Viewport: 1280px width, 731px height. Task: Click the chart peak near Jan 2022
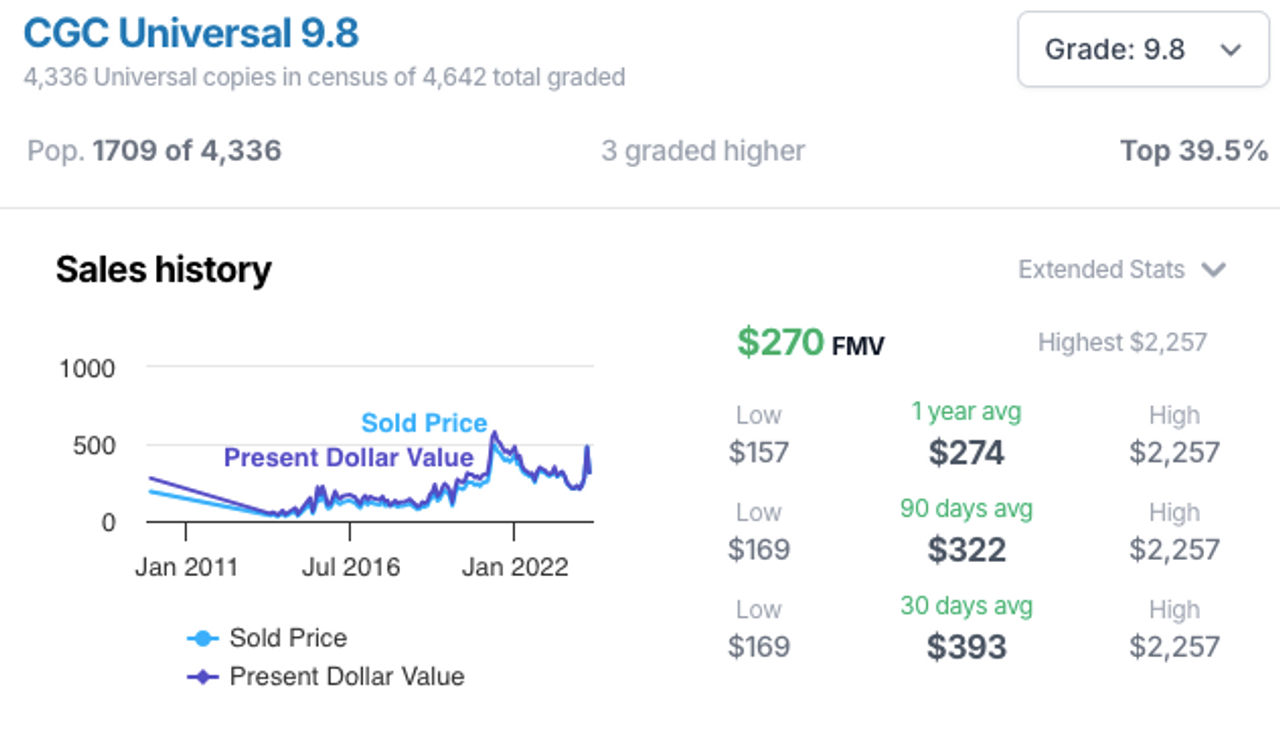[493, 434]
